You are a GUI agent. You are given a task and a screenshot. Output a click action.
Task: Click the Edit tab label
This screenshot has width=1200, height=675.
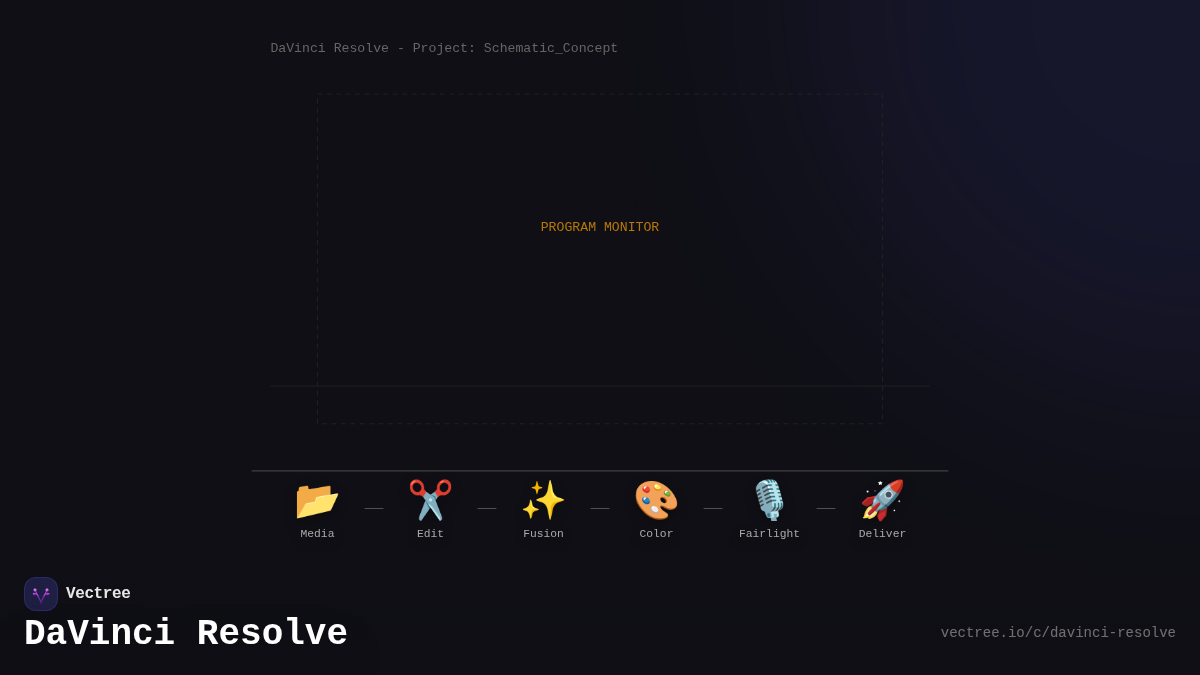pos(430,533)
